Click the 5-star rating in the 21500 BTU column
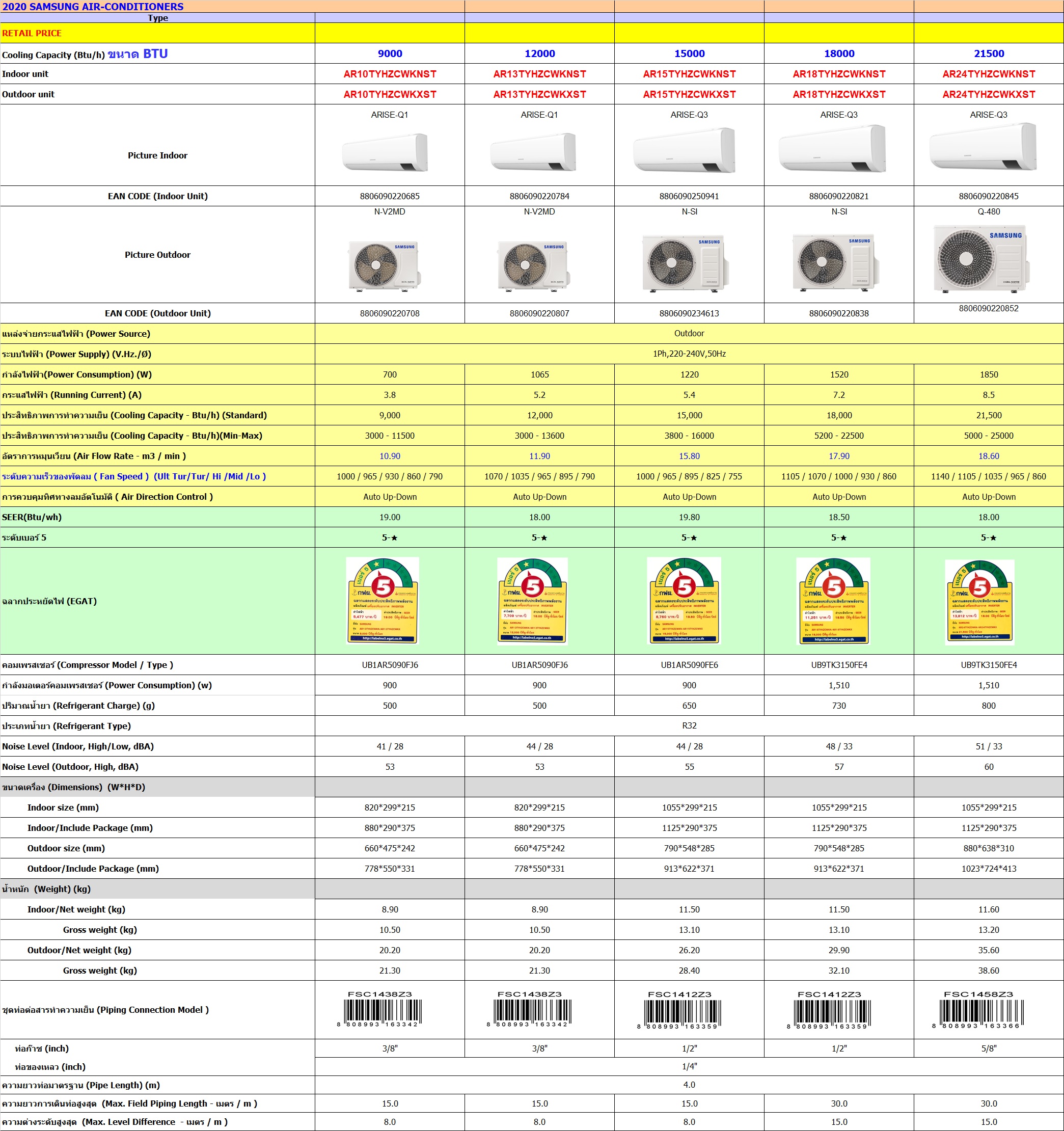 (x=989, y=537)
